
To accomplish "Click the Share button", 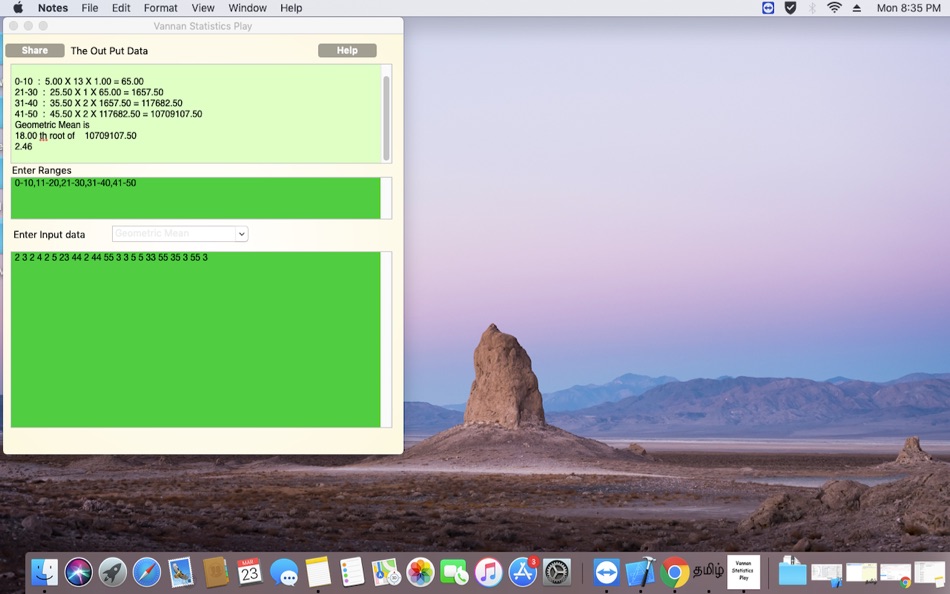I will [x=34, y=49].
